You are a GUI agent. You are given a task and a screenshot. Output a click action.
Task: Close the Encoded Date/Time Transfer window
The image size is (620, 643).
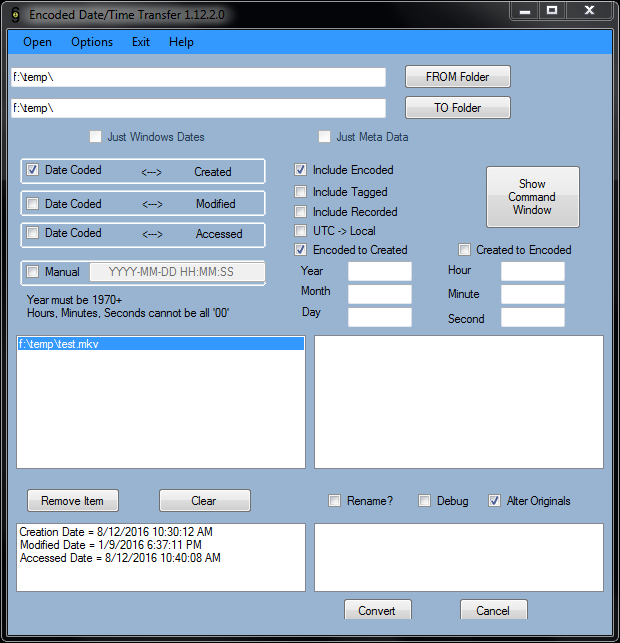[589, 11]
